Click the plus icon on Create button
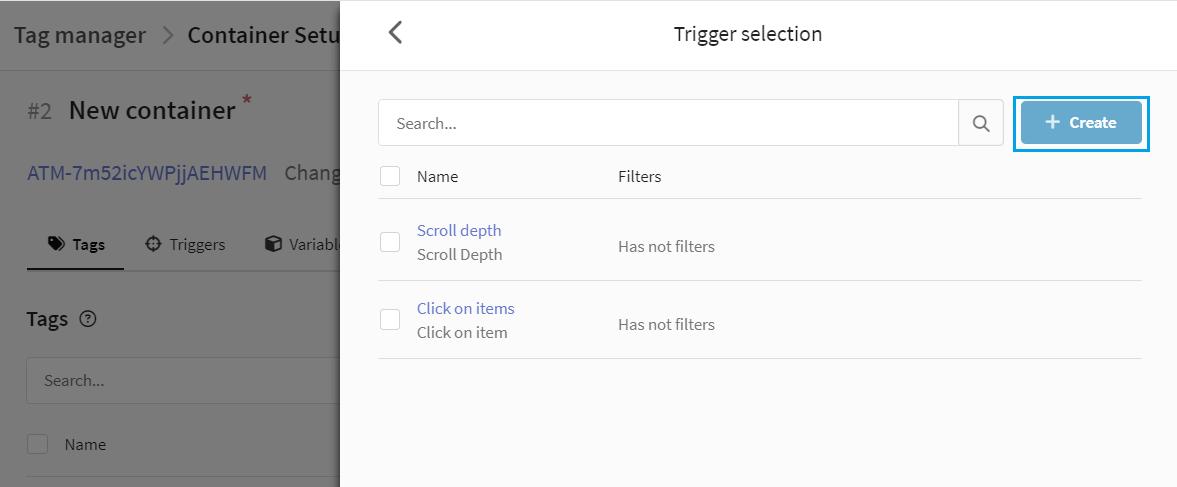The height and width of the screenshot is (487, 1177). point(1052,122)
